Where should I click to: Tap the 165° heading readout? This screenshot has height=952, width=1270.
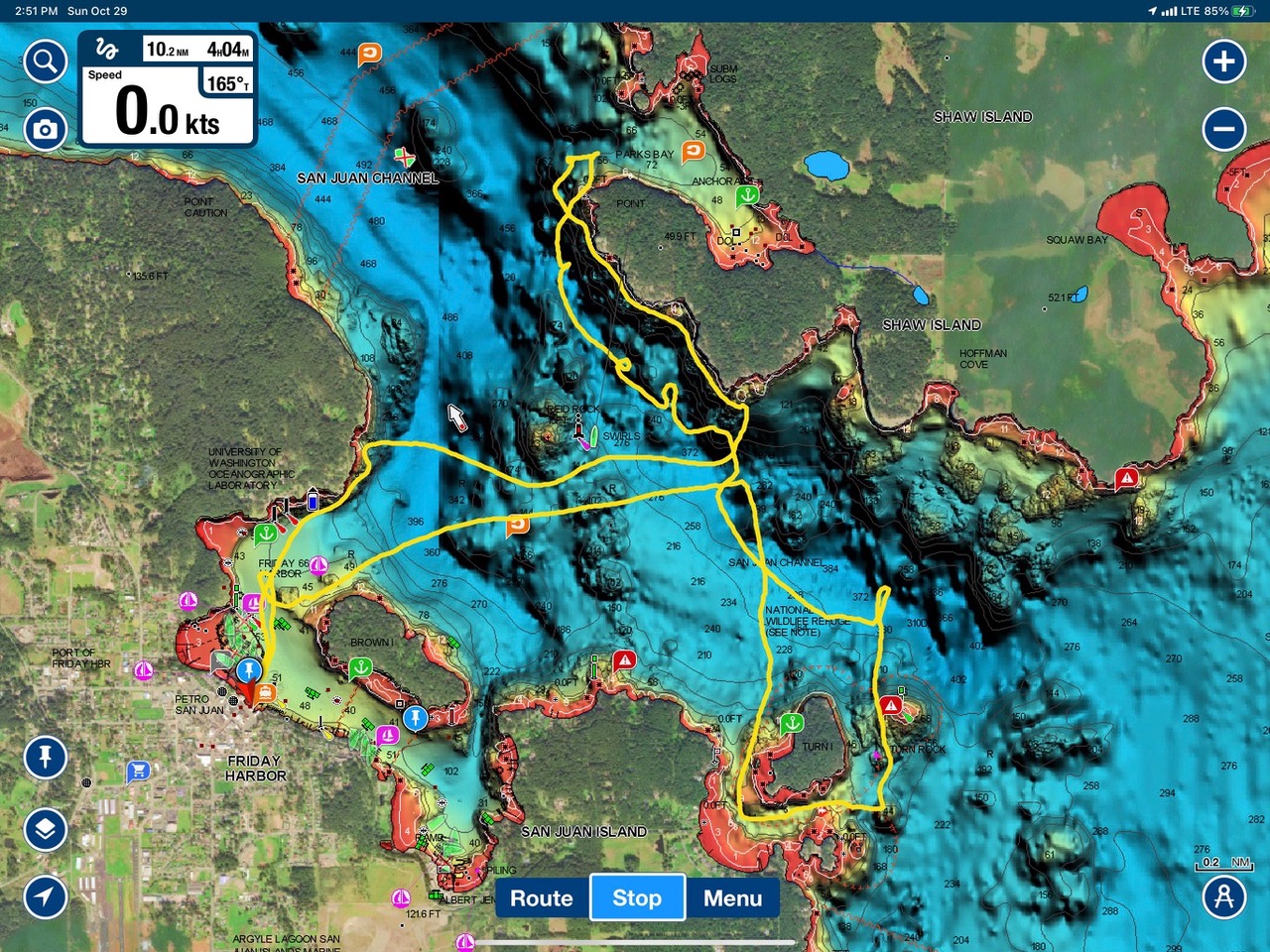point(227,83)
